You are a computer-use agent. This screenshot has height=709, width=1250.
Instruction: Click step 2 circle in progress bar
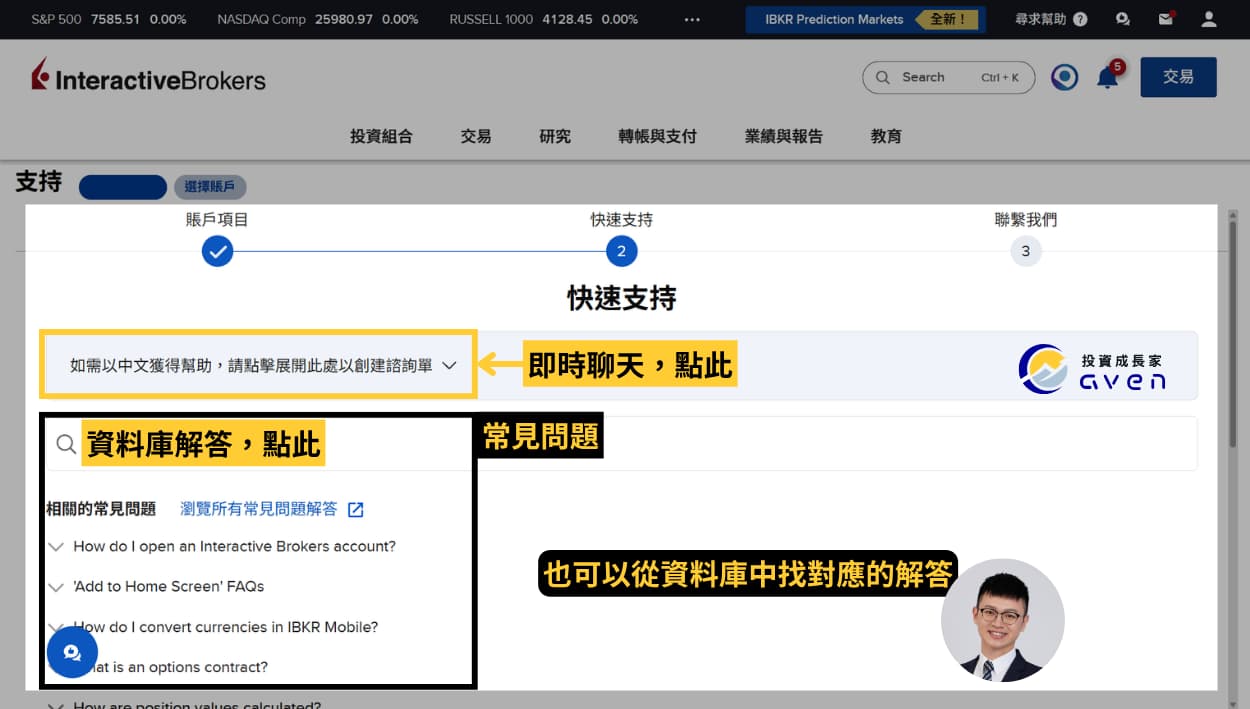(x=621, y=251)
